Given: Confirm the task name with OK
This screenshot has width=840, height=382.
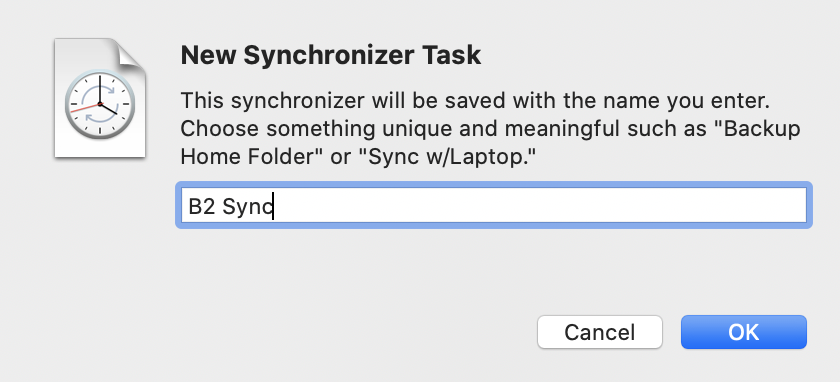Looking at the screenshot, I should coord(744,332).
